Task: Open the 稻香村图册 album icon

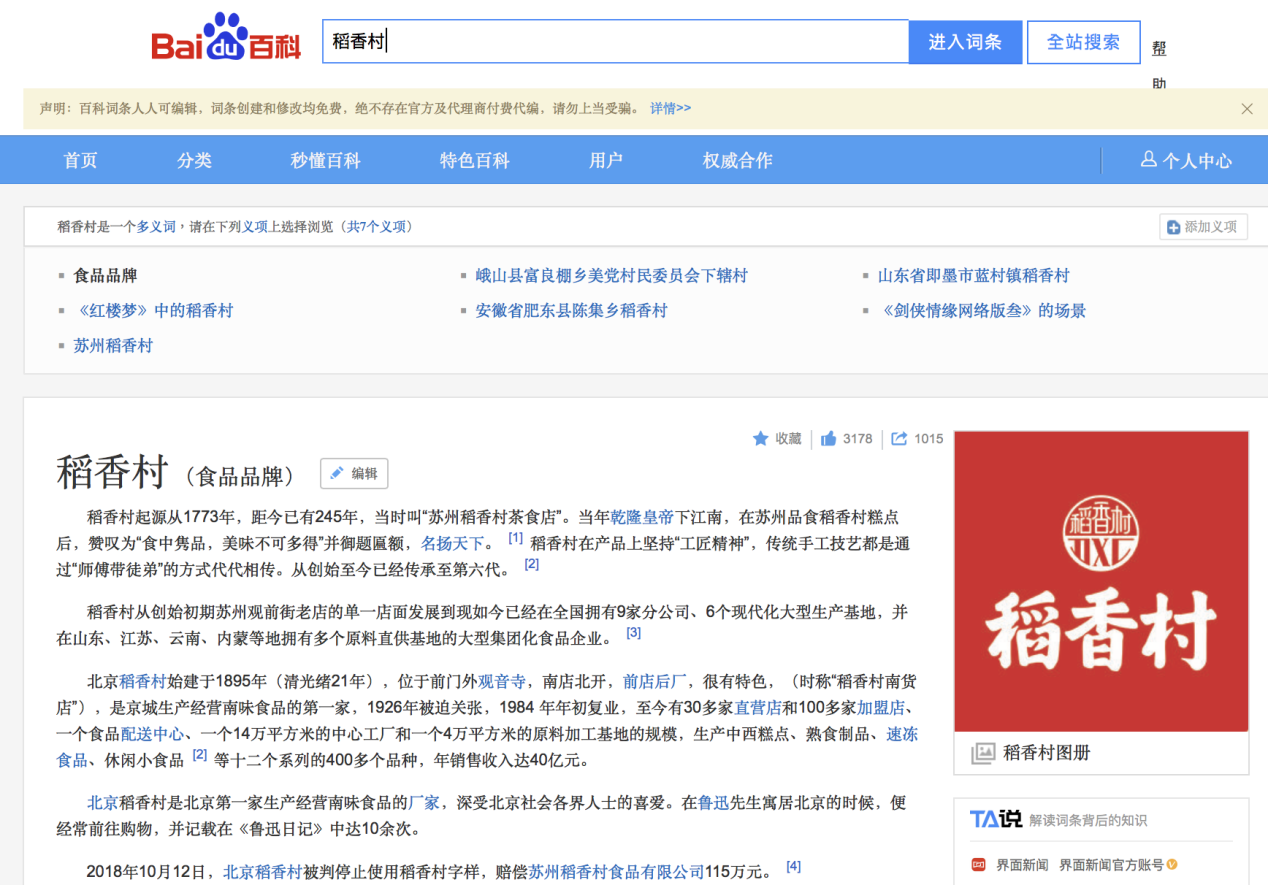Action: [x=985, y=753]
